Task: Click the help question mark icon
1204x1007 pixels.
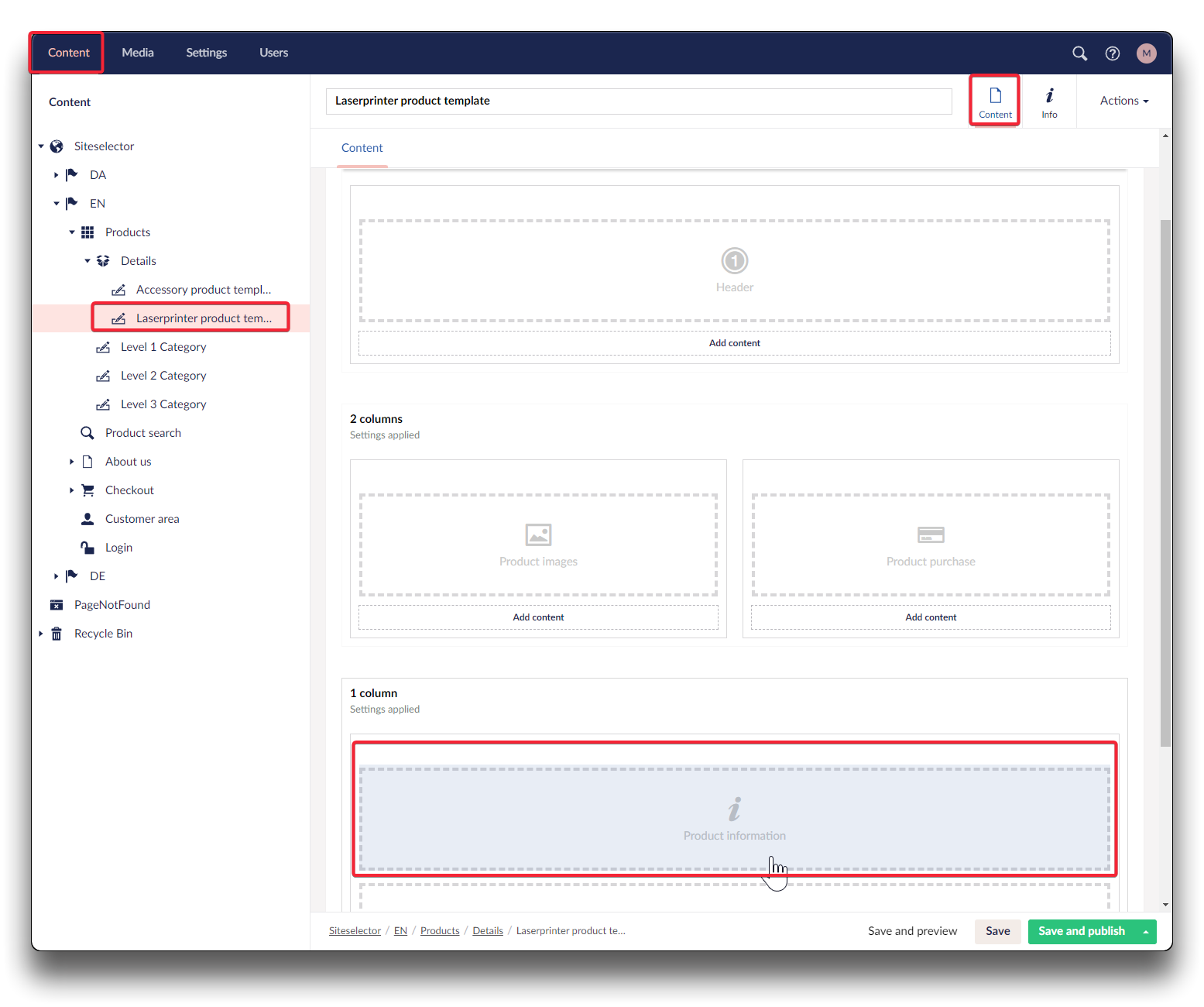Action: pyautogui.click(x=1113, y=53)
